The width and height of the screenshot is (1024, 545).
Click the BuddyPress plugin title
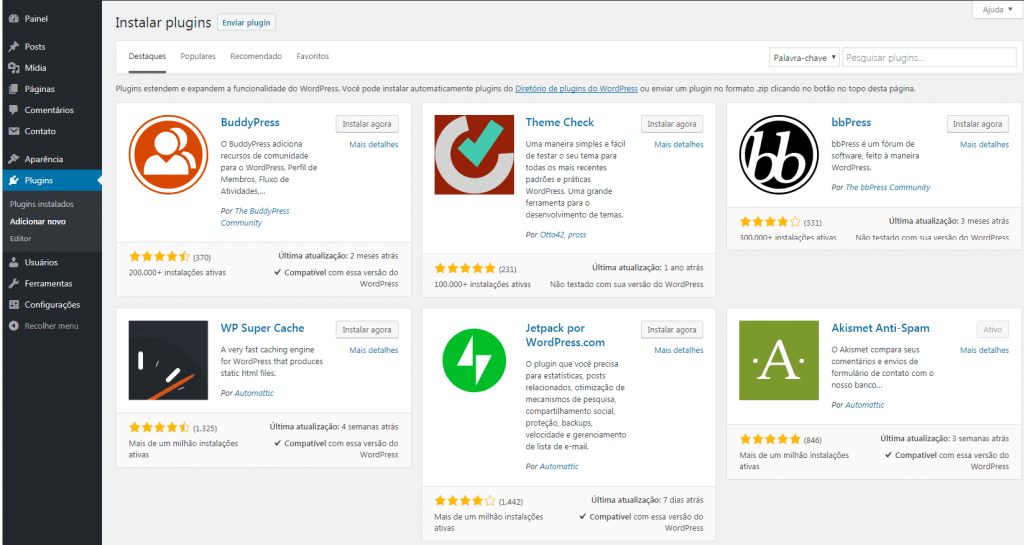pos(250,123)
